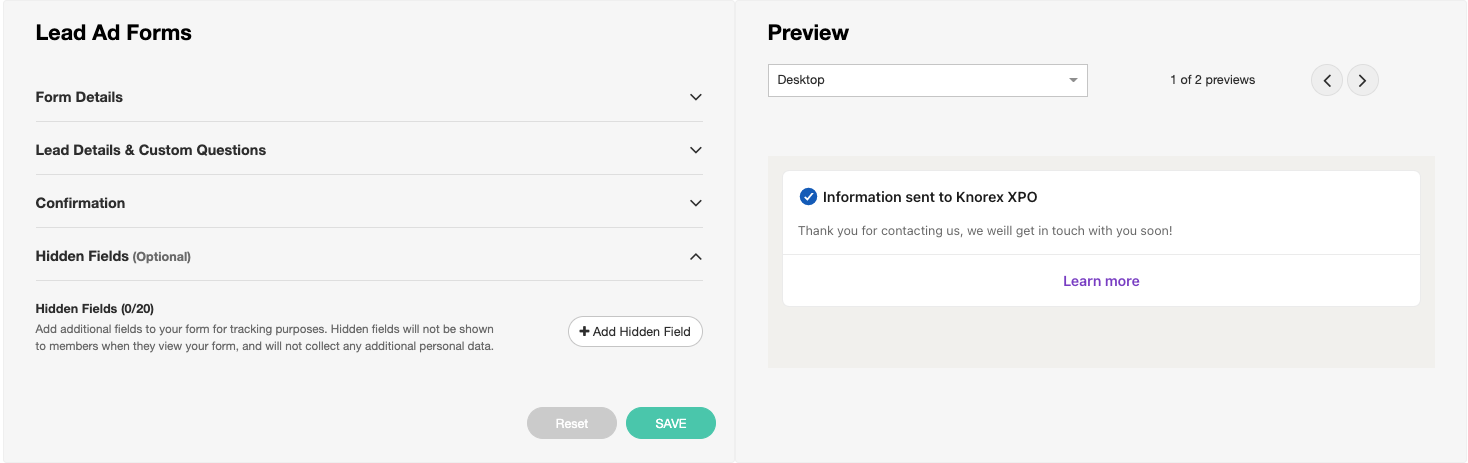Select the Confirmation section heading
1468x463 pixels.
[x=80, y=203]
